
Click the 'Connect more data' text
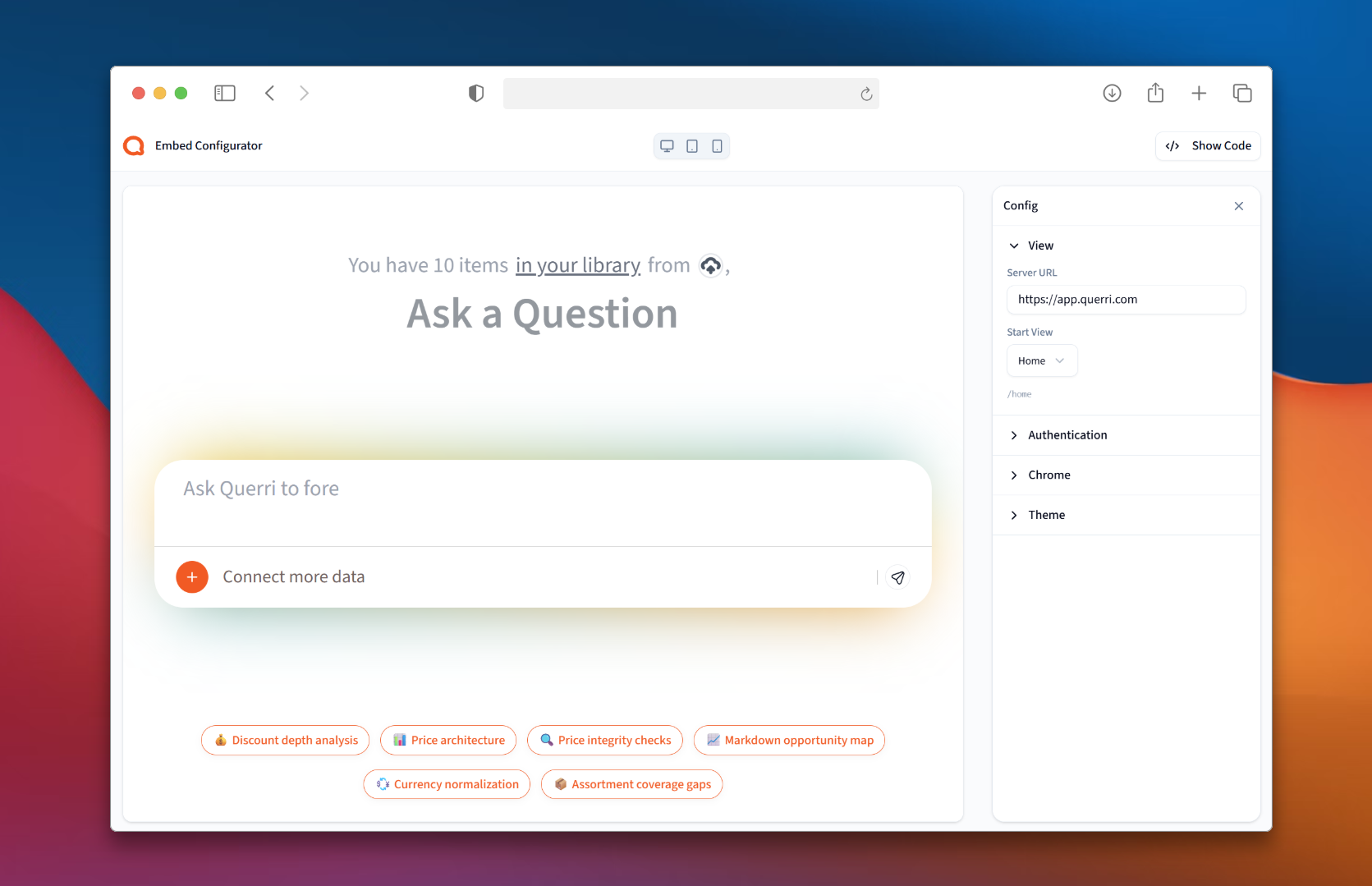point(294,577)
